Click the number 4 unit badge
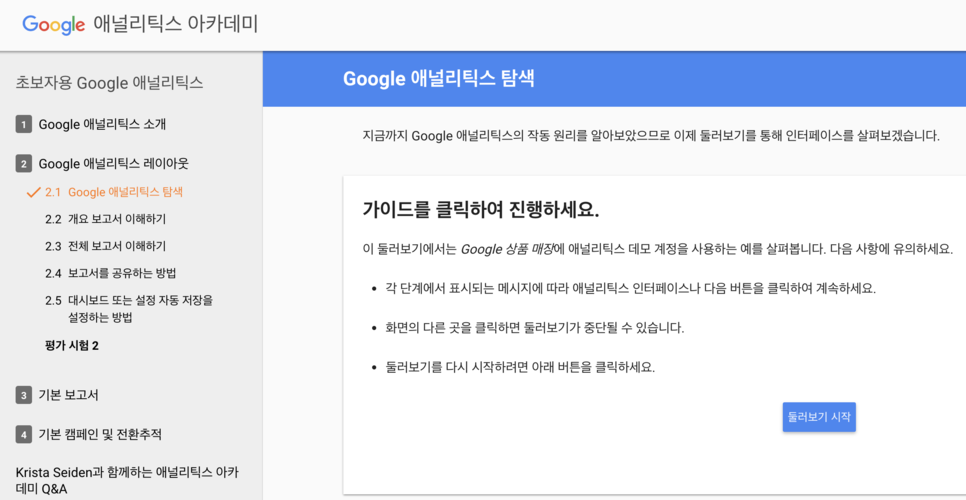Image resolution: width=966 pixels, height=500 pixels. click(x=23, y=435)
